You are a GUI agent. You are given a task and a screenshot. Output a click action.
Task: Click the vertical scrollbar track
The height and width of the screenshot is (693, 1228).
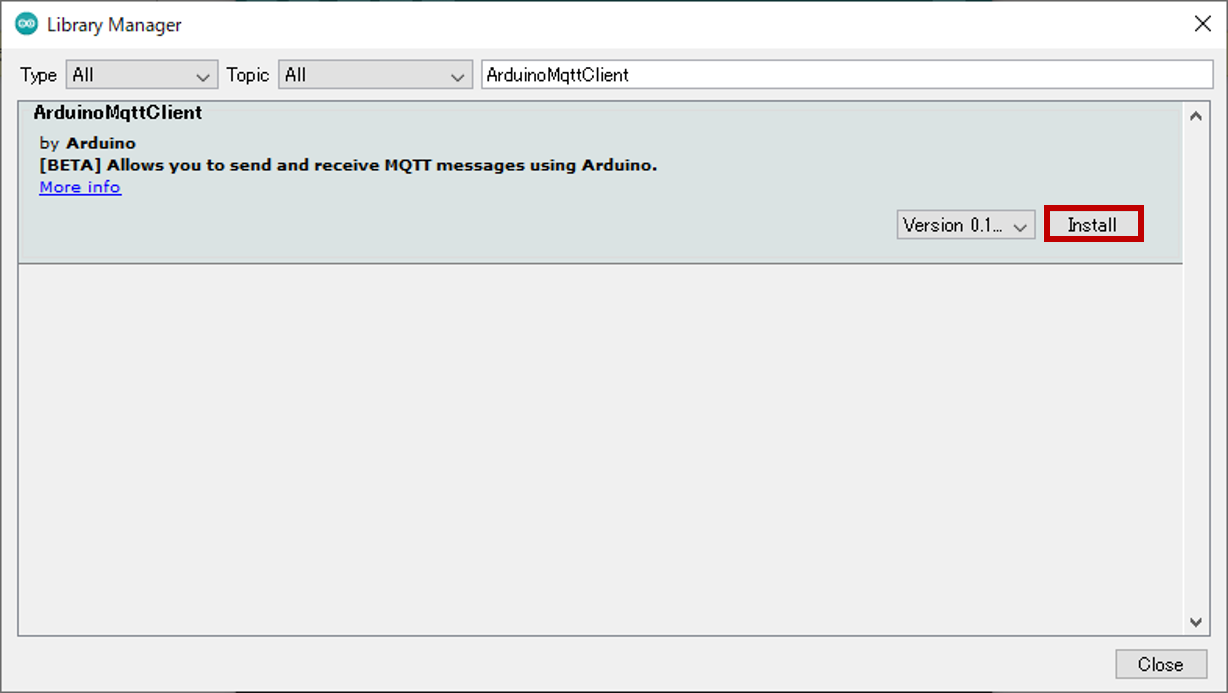pyautogui.click(x=1196, y=400)
